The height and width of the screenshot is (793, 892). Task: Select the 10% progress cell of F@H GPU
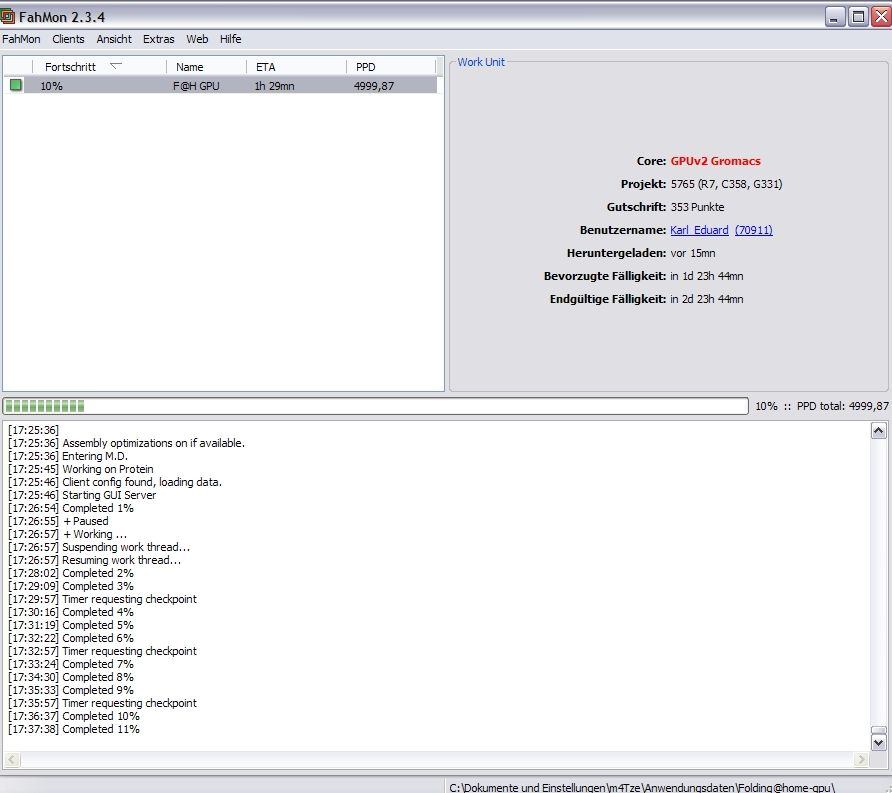(x=51, y=86)
